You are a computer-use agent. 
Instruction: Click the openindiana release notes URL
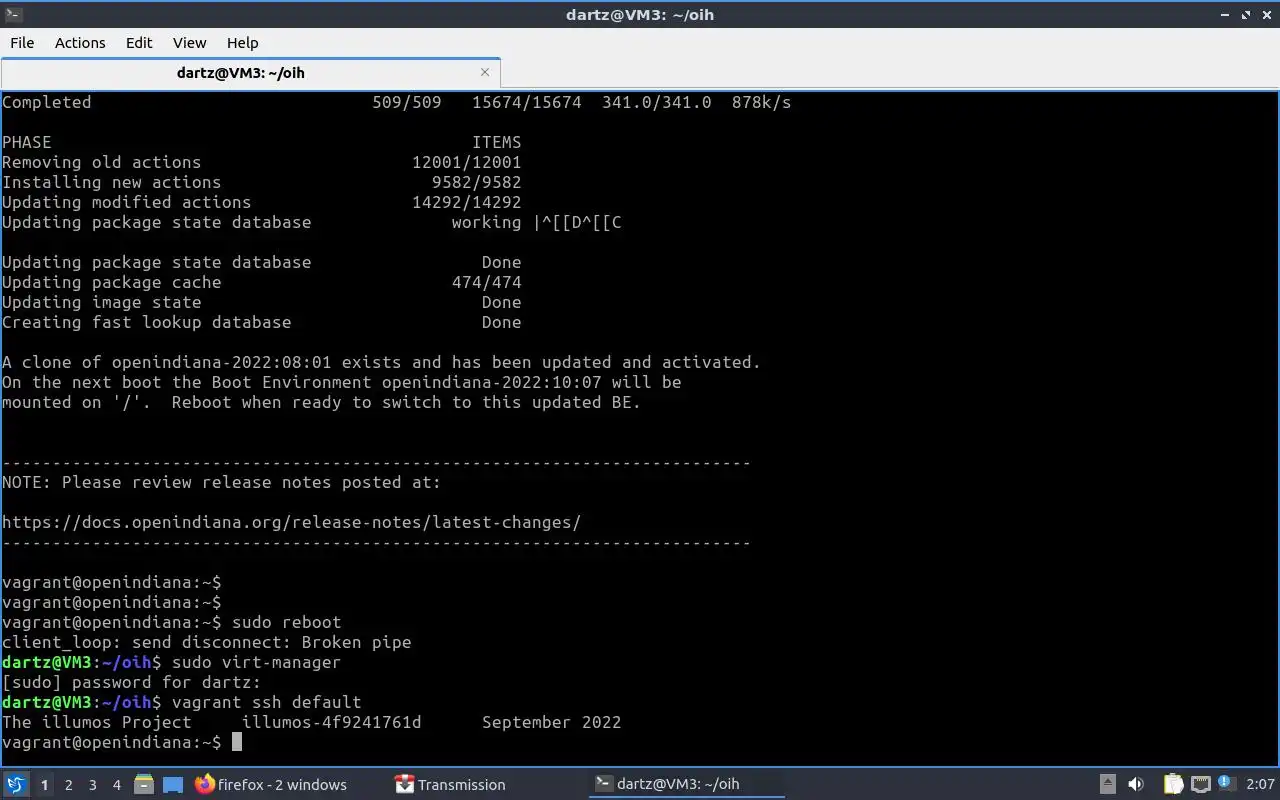[291, 522]
